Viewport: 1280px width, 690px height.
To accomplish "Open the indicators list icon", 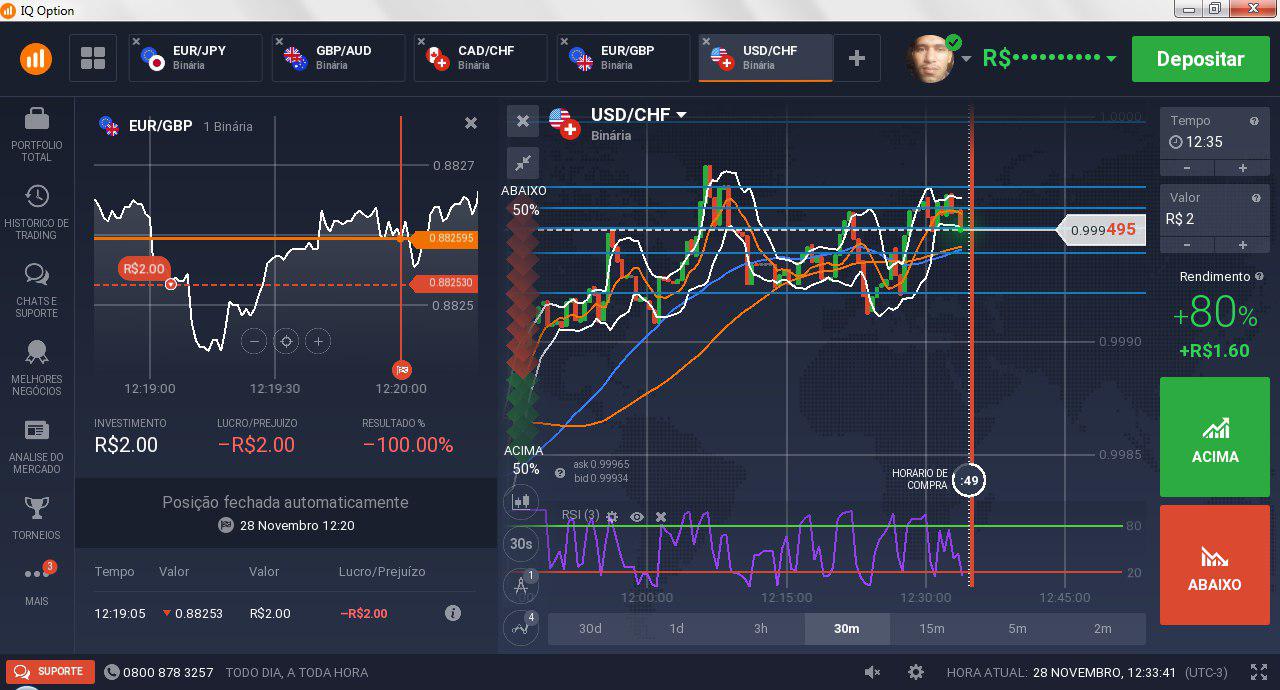I will click(x=521, y=627).
